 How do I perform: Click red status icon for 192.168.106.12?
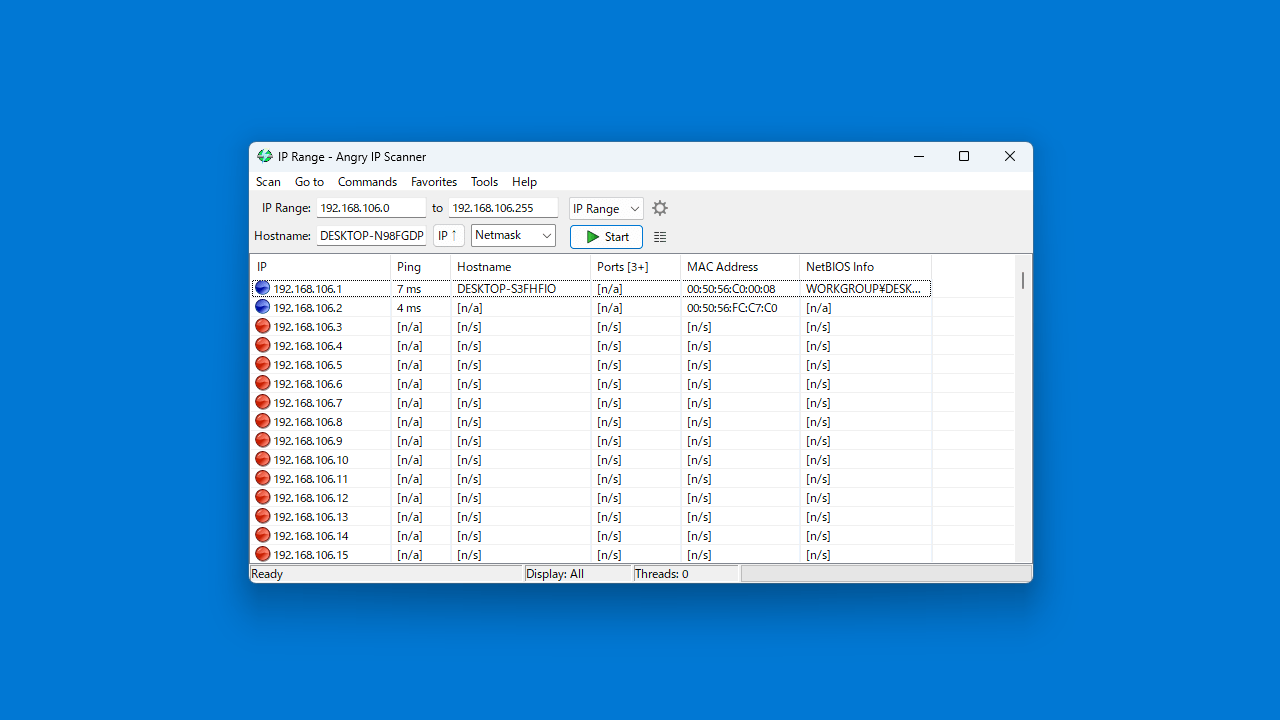[263, 497]
